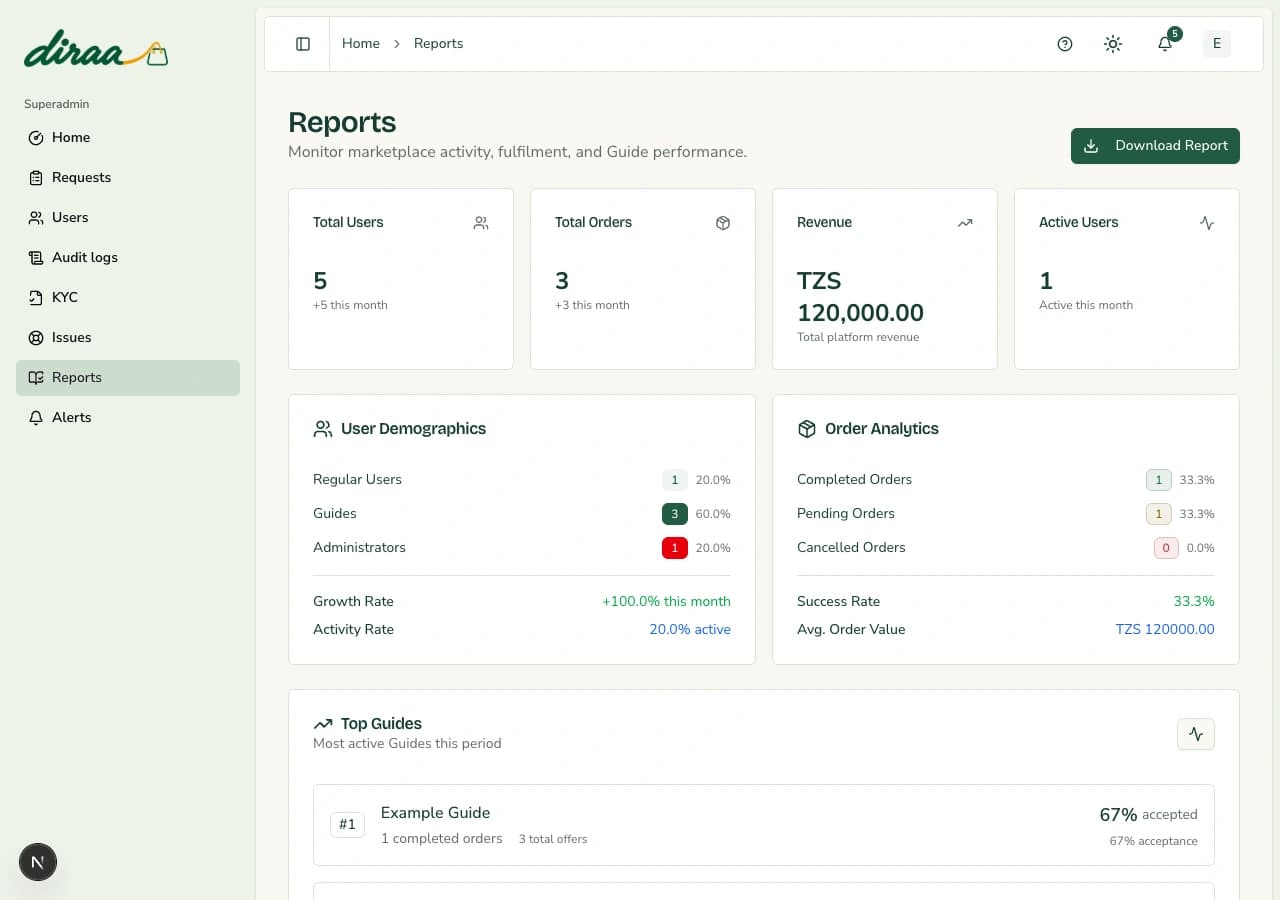Open Requests in the sidebar

point(128,178)
